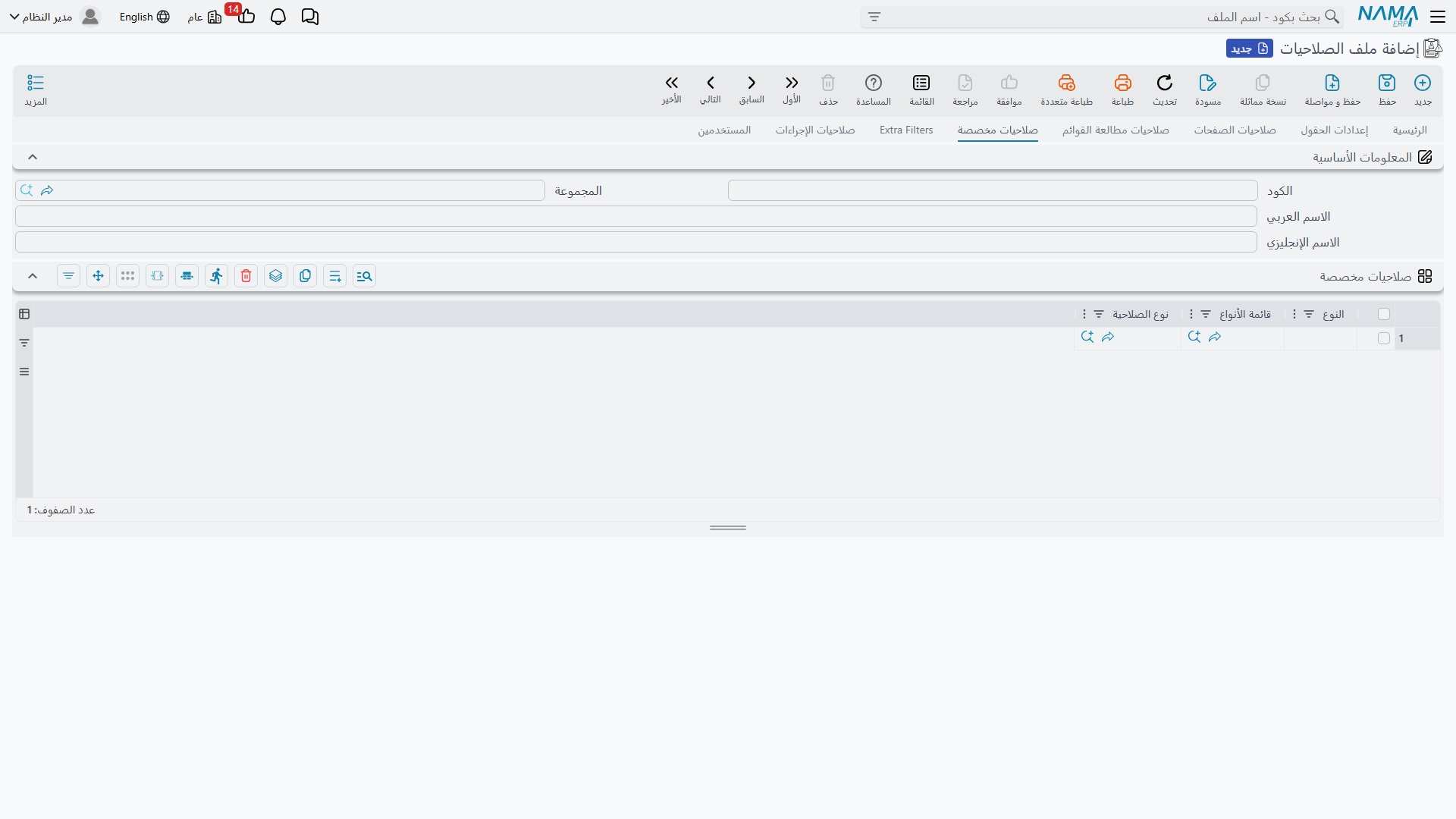Go to Next record (التالي)
1456x819 pixels.
pos(711,89)
